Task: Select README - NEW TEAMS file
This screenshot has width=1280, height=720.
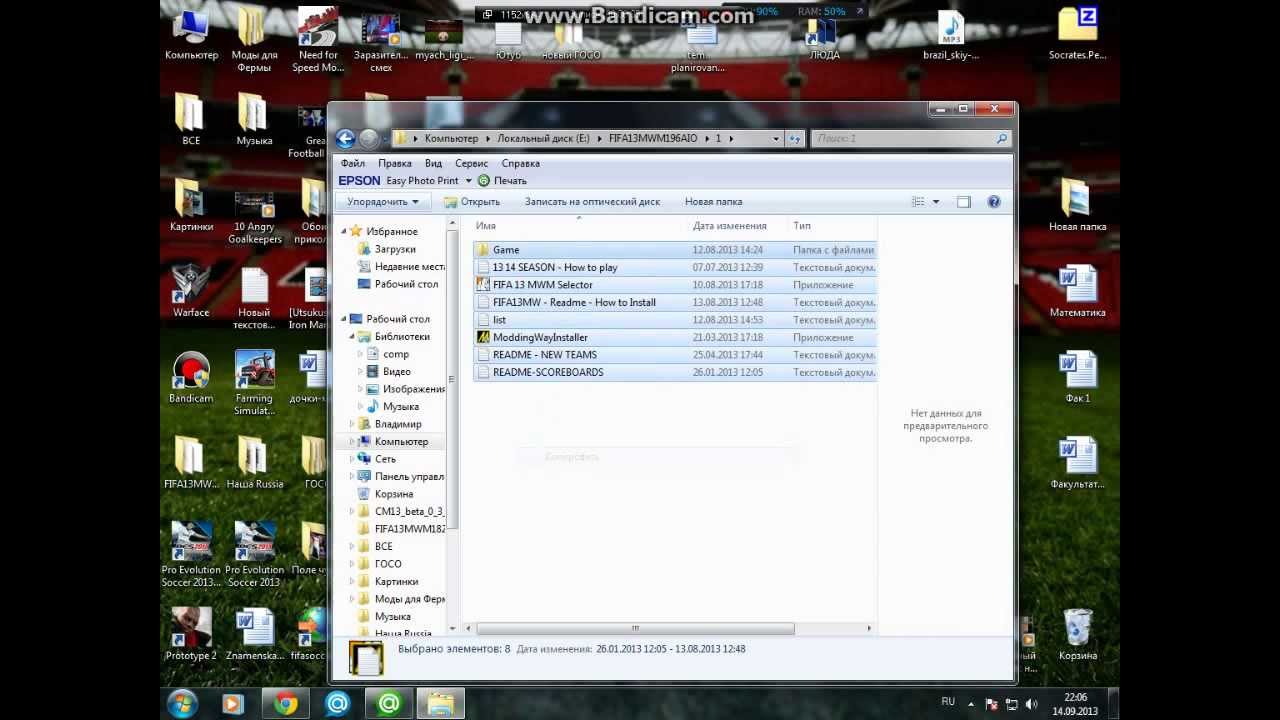Action: [545, 355]
